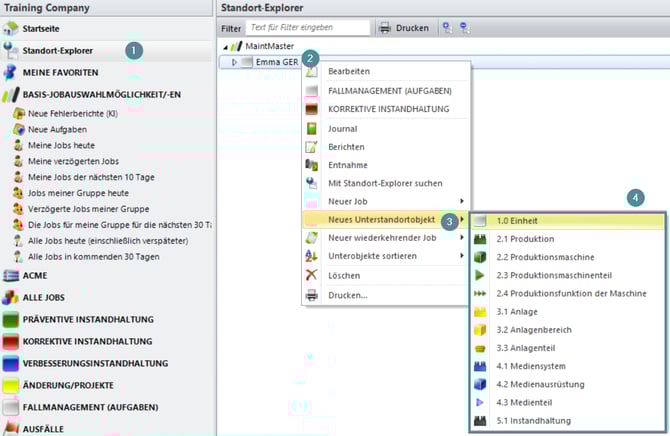Click the Unterobjekte sortieren icon
The image size is (670, 436).
(x=312, y=256)
